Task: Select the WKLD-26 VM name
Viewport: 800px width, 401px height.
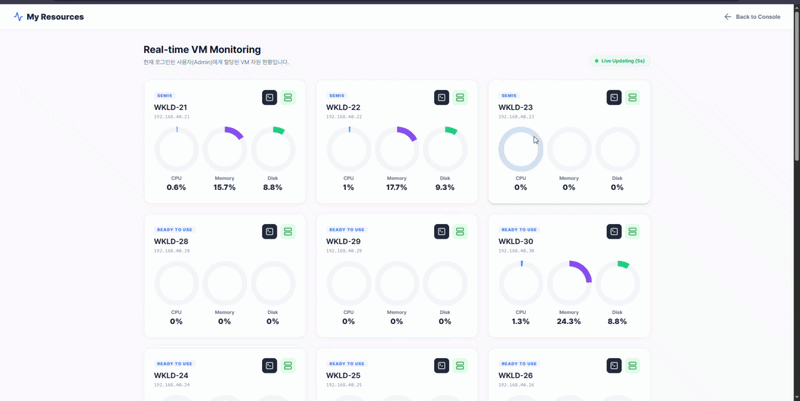Action: click(x=516, y=375)
